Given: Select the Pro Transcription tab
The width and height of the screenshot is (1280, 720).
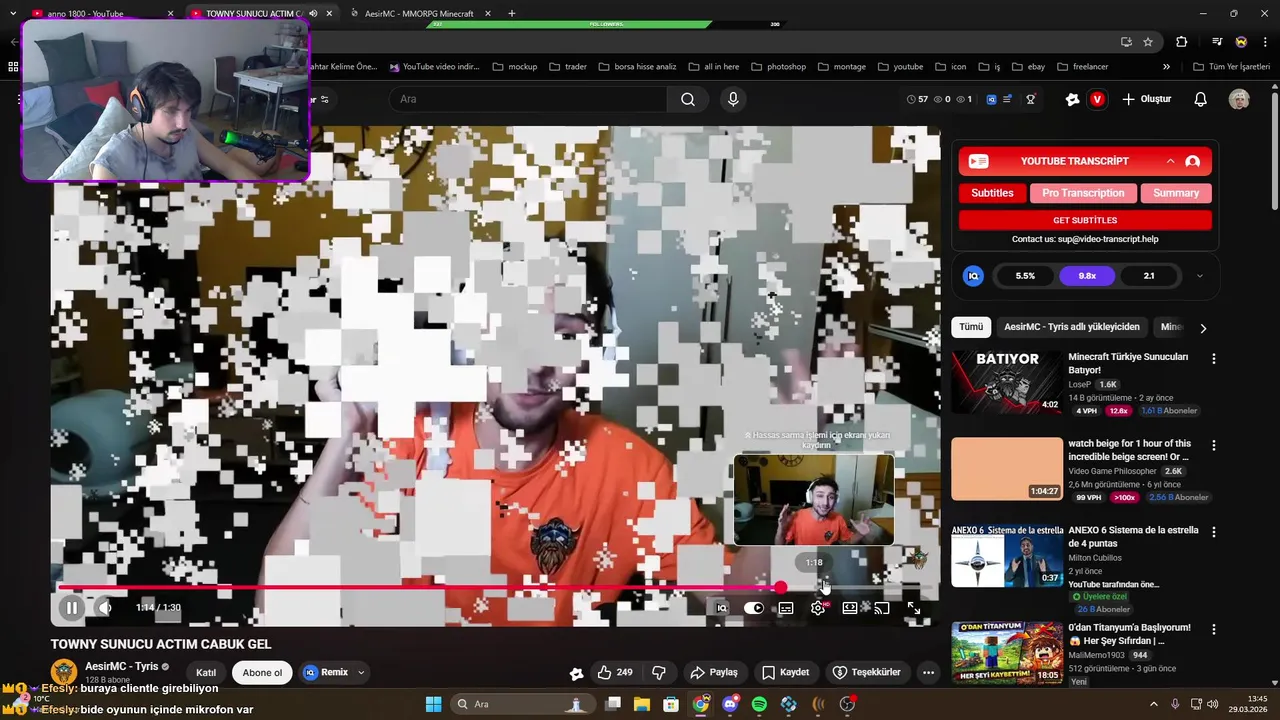Looking at the screenshot, I should (x=1083, y=193).
